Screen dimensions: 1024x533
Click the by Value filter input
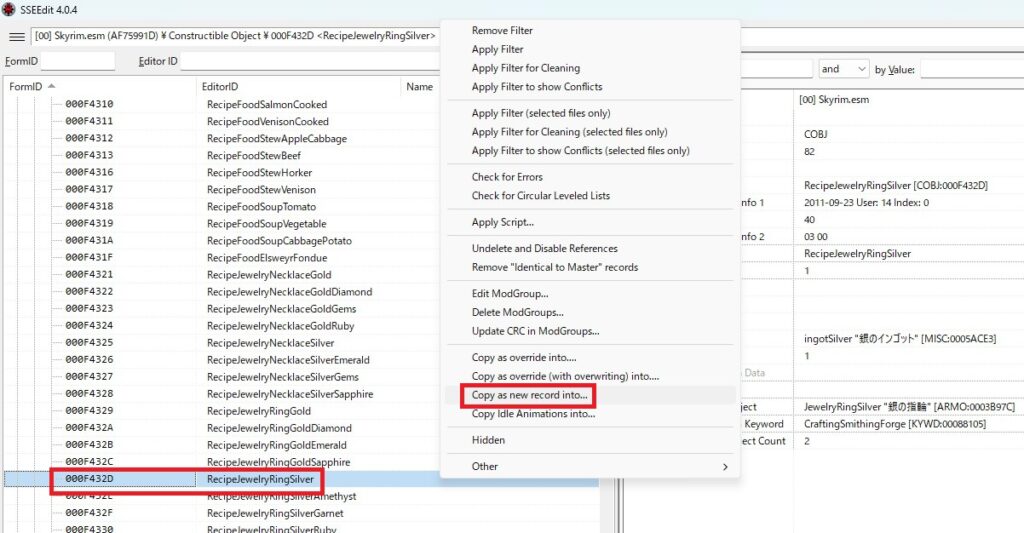pyautogui.click(x=970, y=69)
